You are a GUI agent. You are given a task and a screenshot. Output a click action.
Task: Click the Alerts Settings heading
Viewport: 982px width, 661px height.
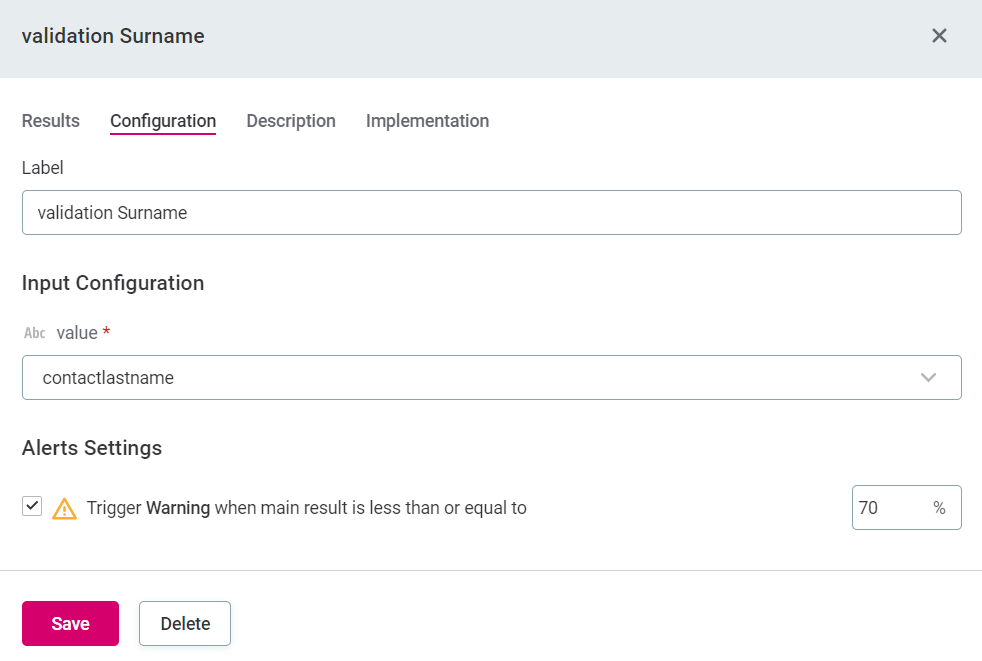pyautogui.click(x=92, y=448)
